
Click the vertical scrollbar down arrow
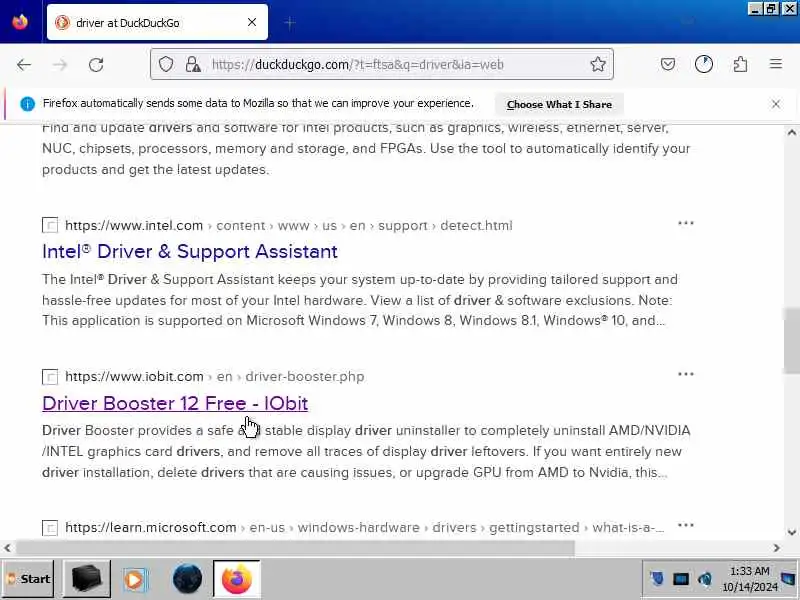(x=791, y=532)
